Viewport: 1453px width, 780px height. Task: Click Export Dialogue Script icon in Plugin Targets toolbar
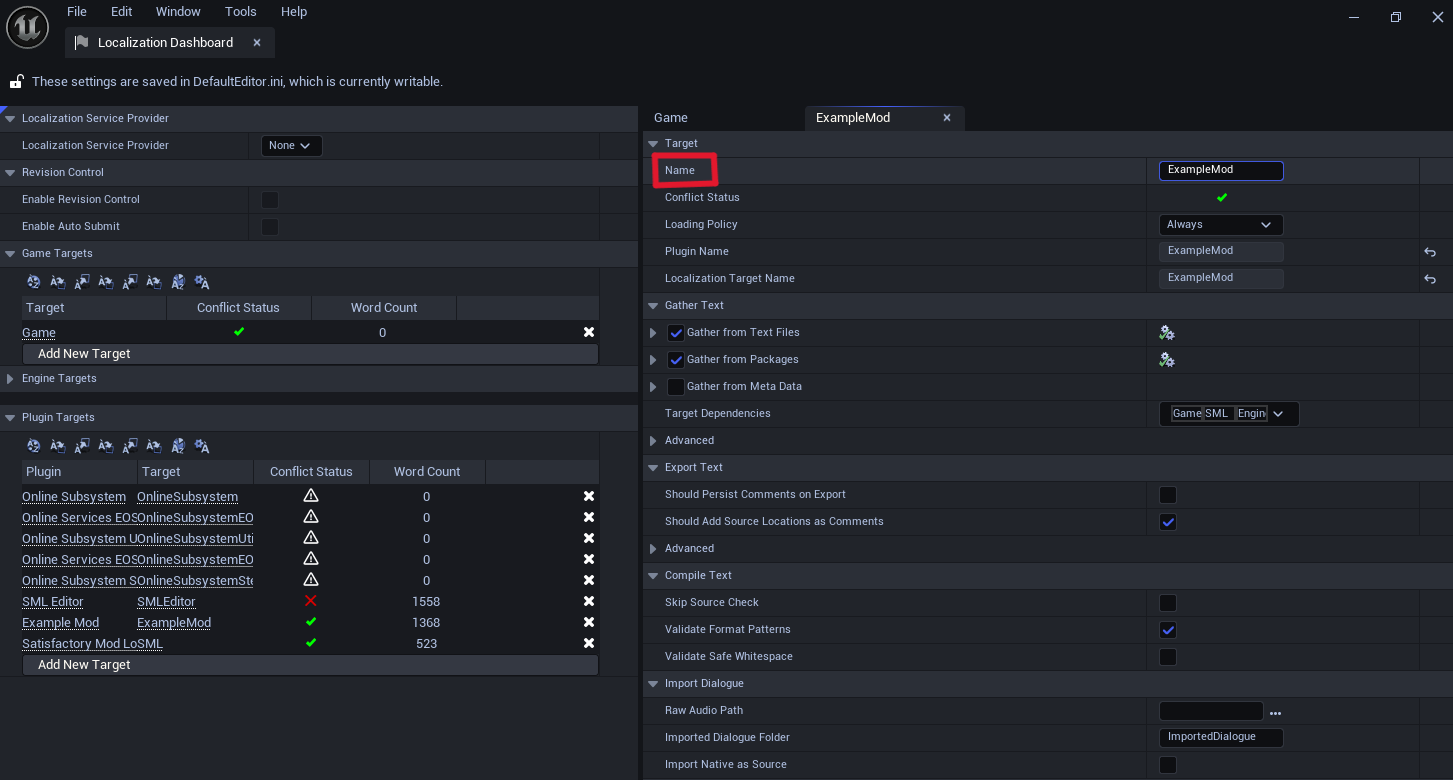130,446
